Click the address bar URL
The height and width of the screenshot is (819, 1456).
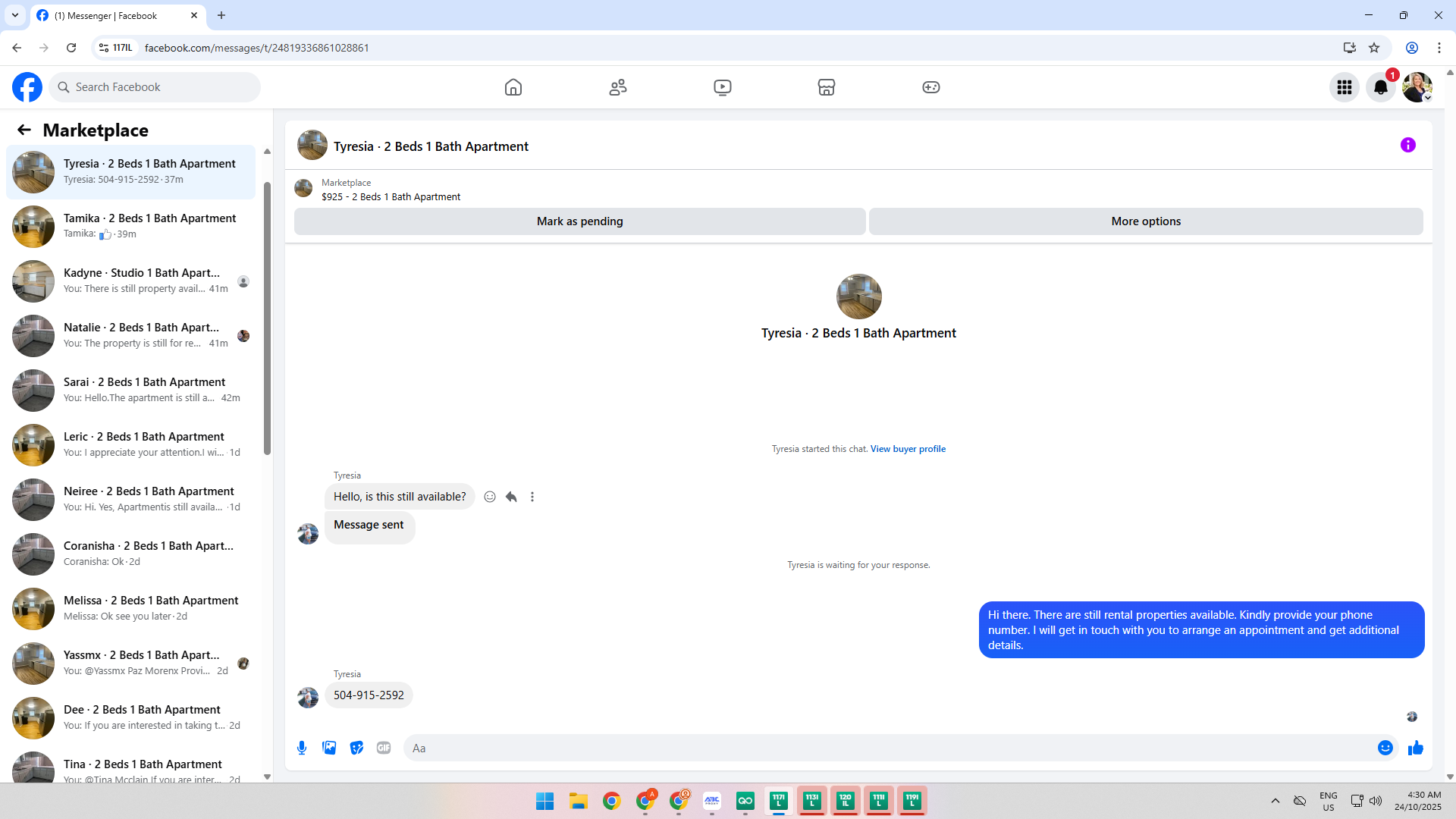click(257, 48)
